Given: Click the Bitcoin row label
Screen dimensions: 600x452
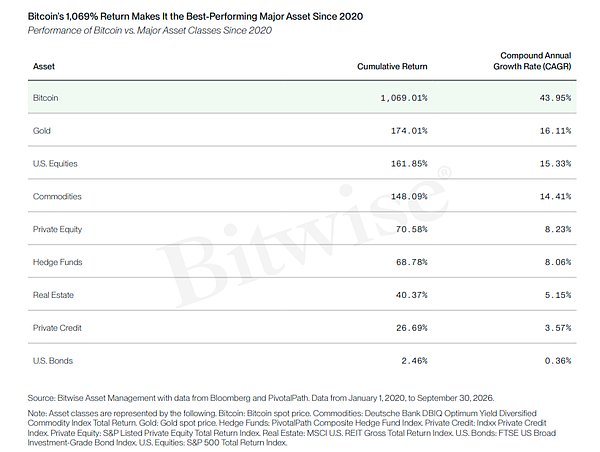Looking at the screenshot, I should (45, 98).
